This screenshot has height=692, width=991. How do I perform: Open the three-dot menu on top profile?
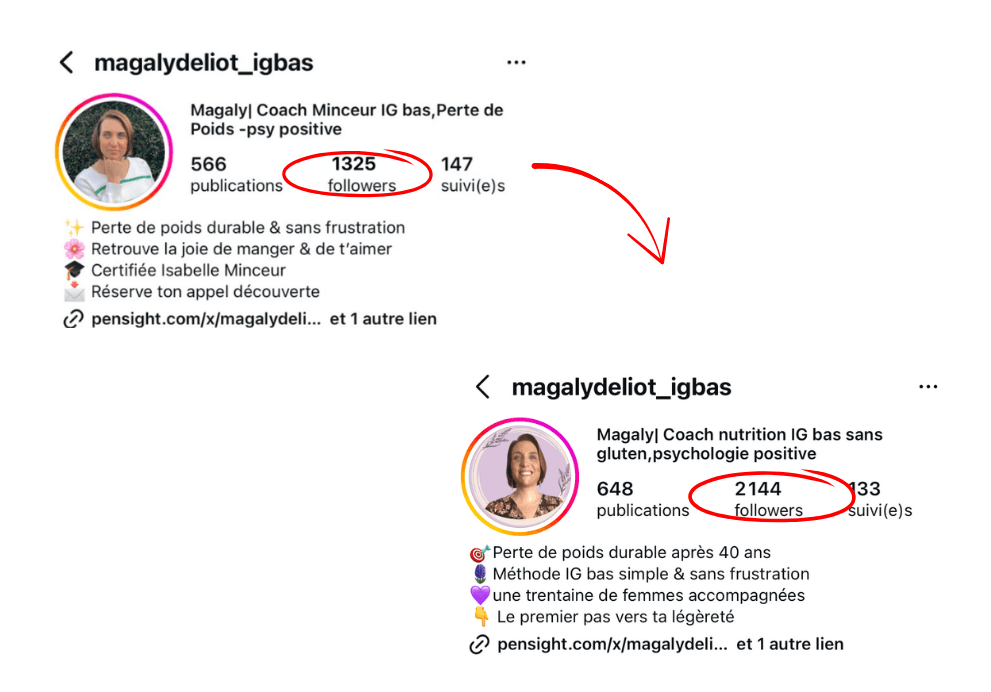coord(516,63)
